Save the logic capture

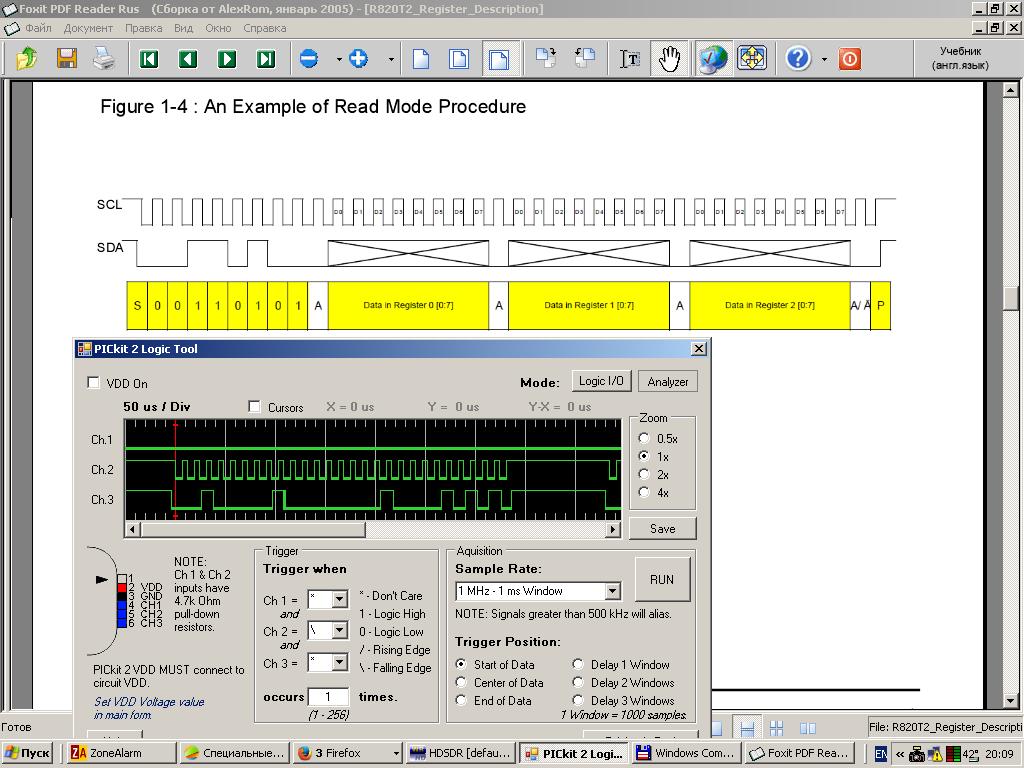(662, 529)
